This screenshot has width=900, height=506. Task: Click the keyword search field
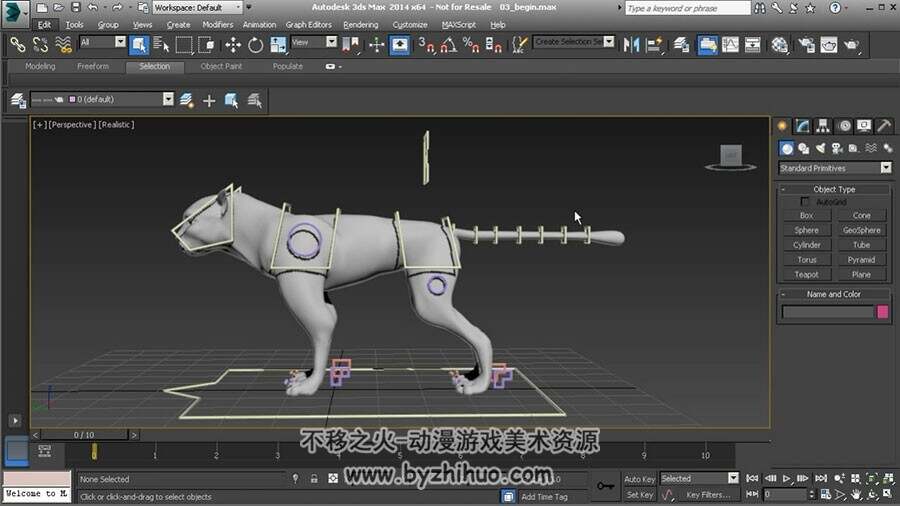pos(687,8)
